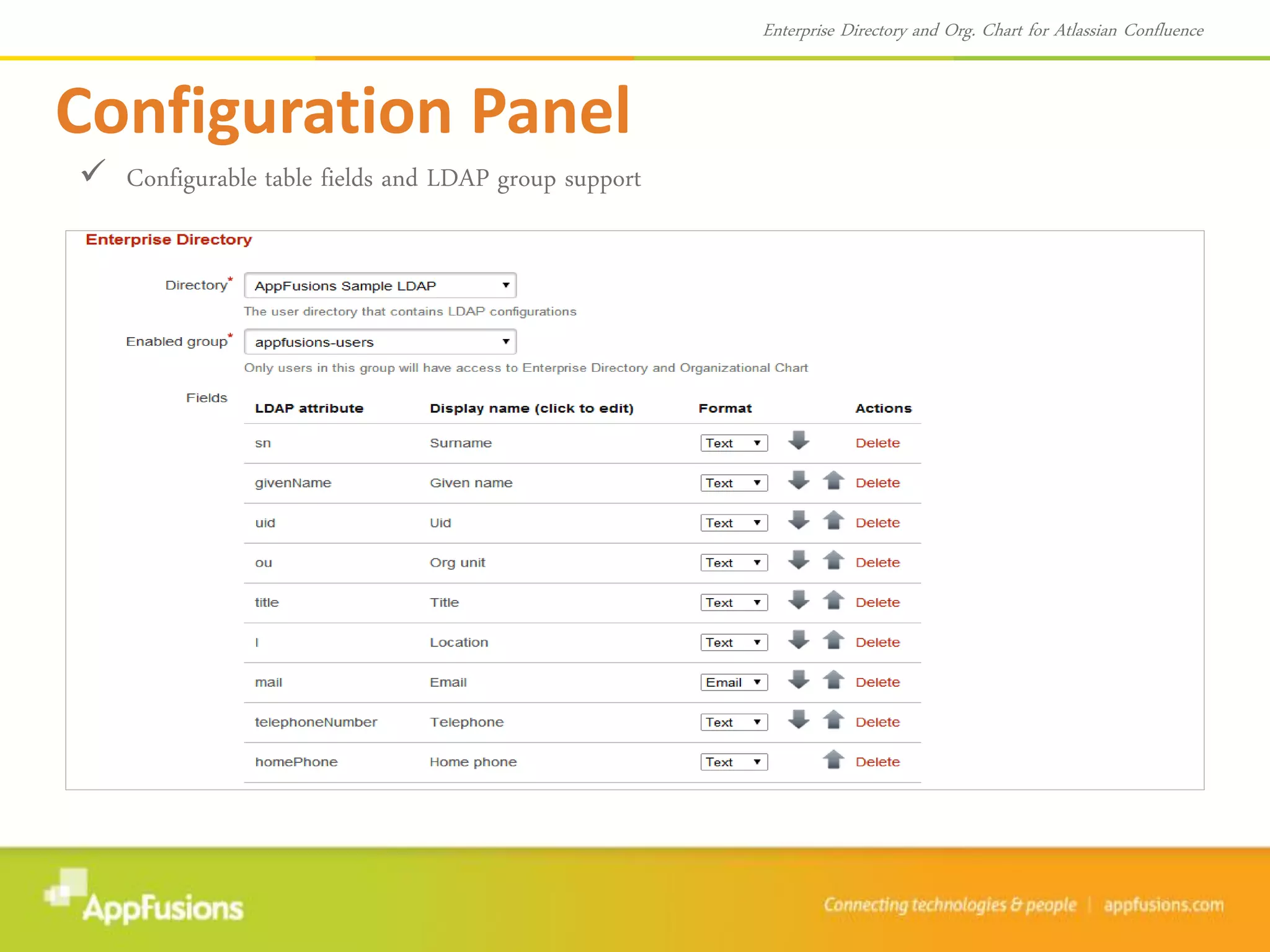Move the Location row up
1270x952 pixels.
(x=833, y=640)
